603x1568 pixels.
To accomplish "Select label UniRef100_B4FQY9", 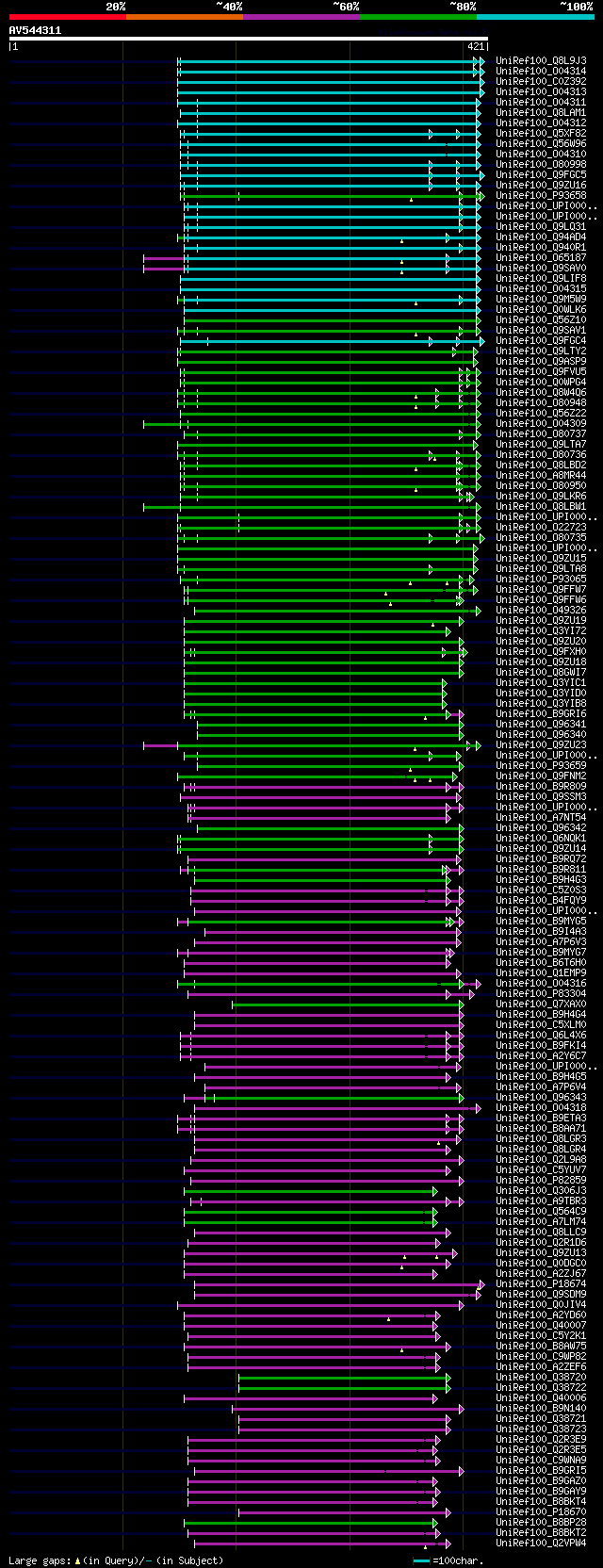I will pos(541,900).
